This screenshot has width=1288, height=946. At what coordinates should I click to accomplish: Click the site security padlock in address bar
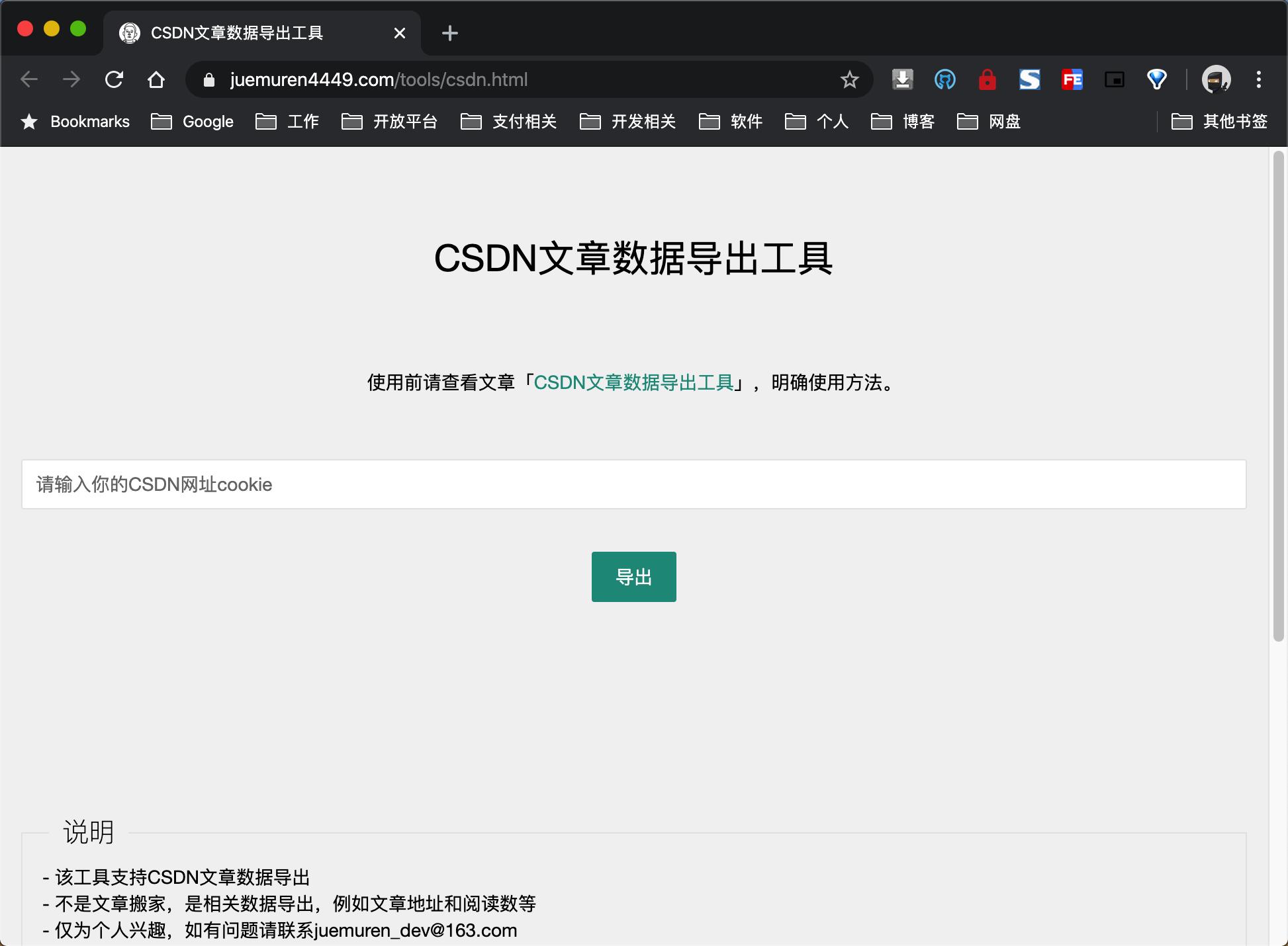click(208, 79)
